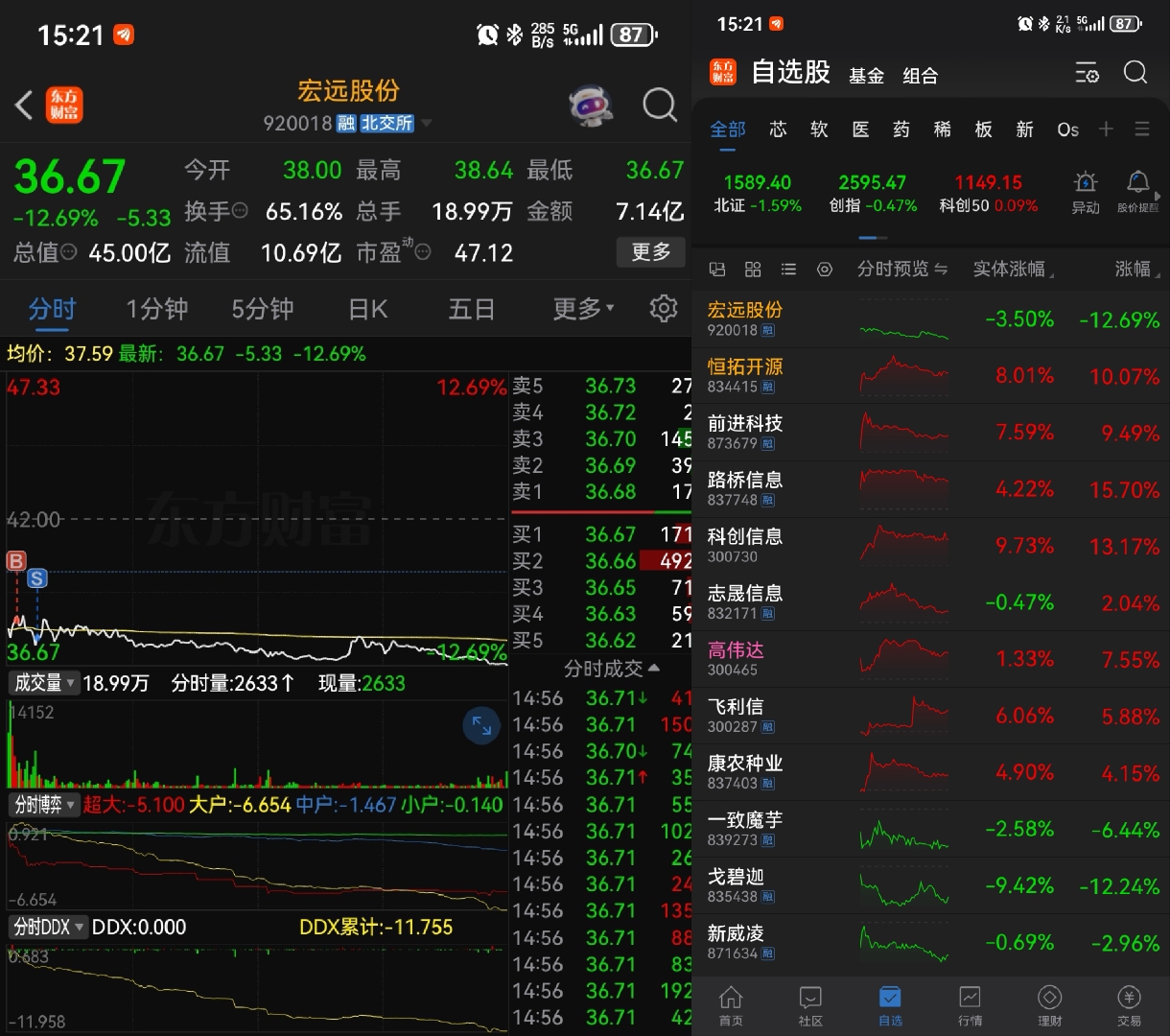Open 更多 chart period dropdown
Viewport: 1170px width, 1036px height.
click(583, 308)
